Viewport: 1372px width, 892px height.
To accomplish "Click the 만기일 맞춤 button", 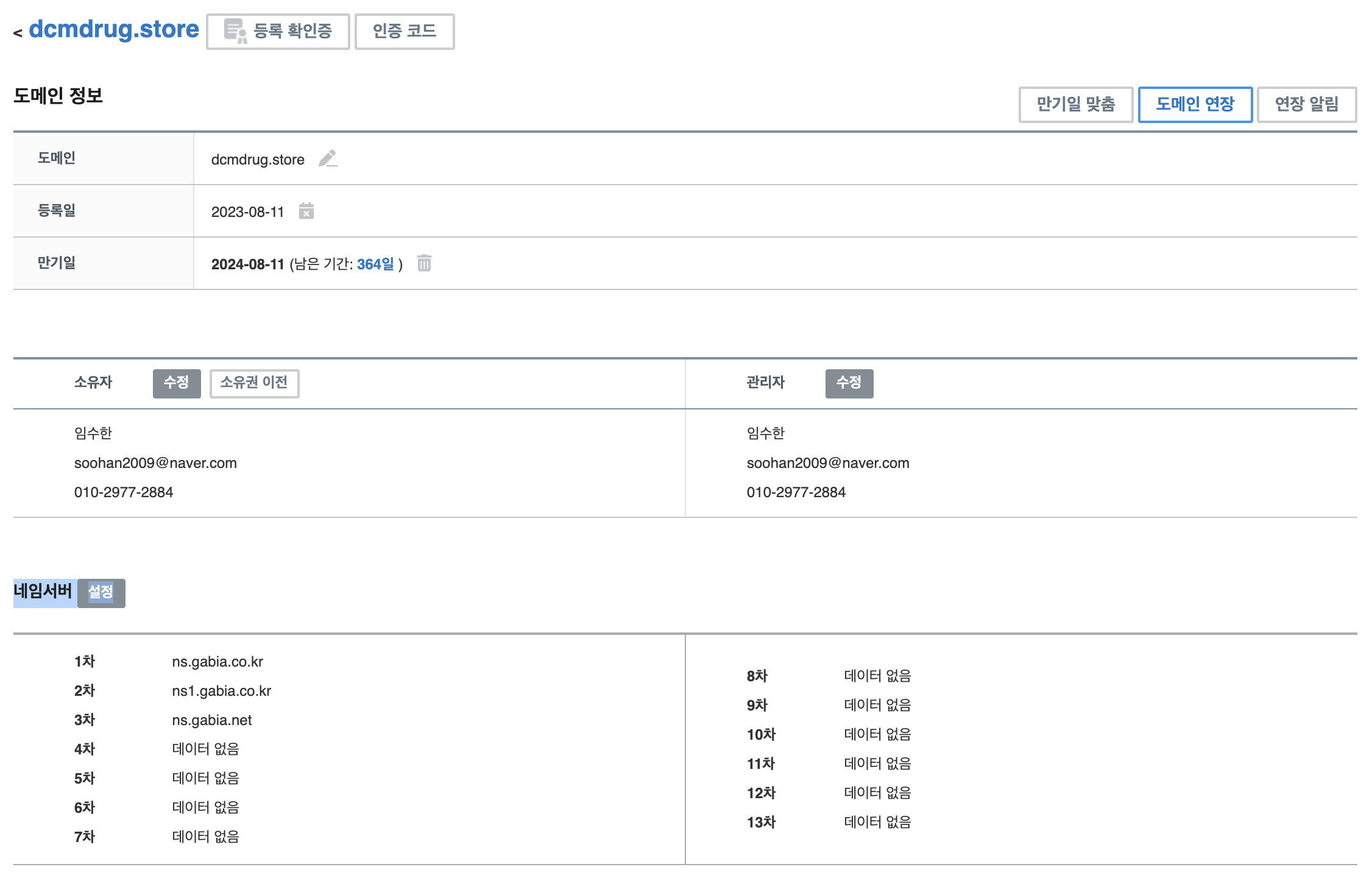I will tap(1075, 104).
